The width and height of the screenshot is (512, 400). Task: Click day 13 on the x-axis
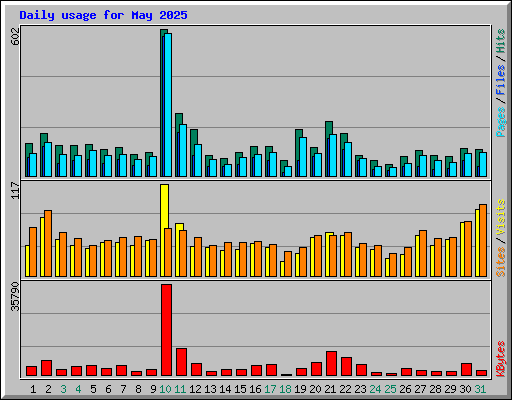(x=210, y=389)
